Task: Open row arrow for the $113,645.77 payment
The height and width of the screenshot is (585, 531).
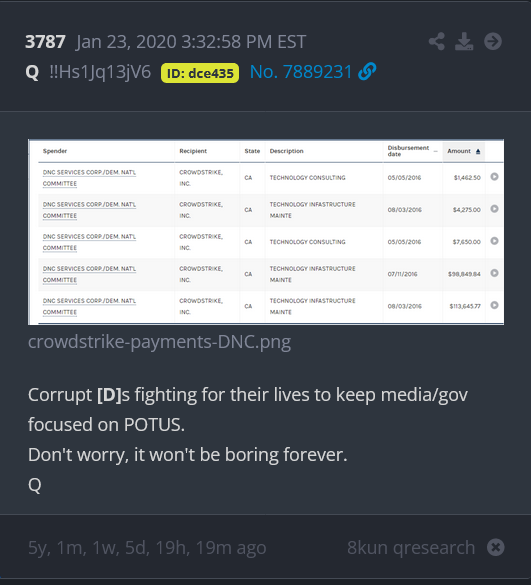Action: pyautogui.click(x=494, y=305)
